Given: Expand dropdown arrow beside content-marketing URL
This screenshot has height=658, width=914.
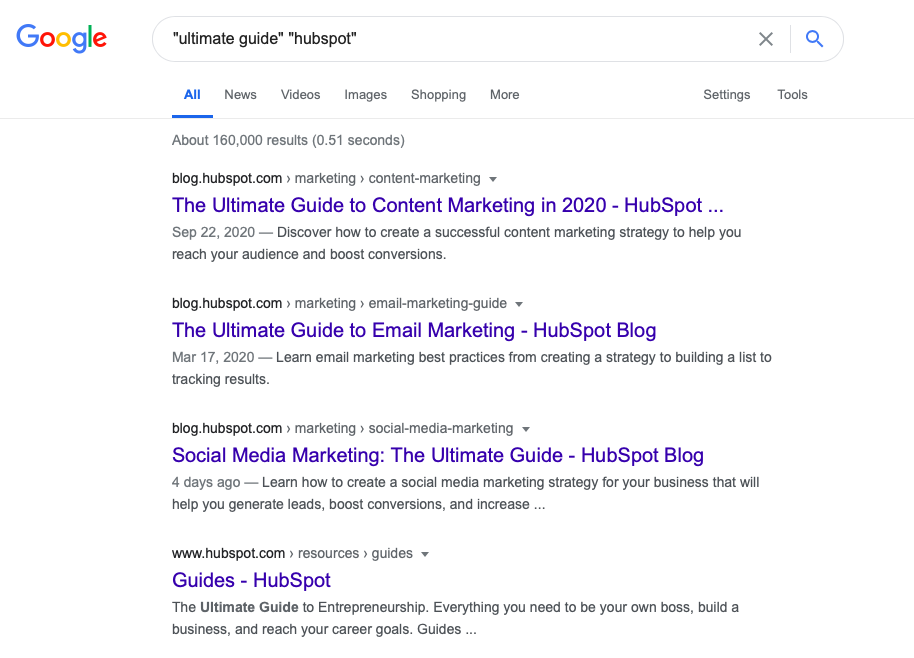Looking at the screenshot, I should click(x=492, y=179).
